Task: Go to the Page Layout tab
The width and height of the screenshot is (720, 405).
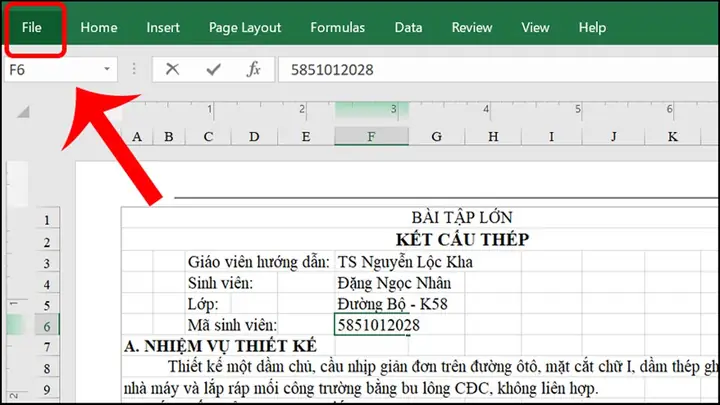Action: point(245,28)
